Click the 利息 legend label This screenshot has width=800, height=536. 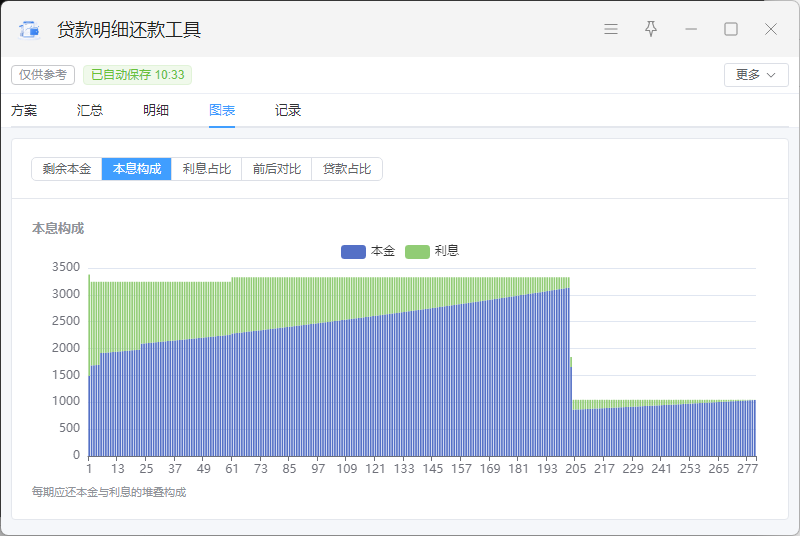click(x=447, y=251)
